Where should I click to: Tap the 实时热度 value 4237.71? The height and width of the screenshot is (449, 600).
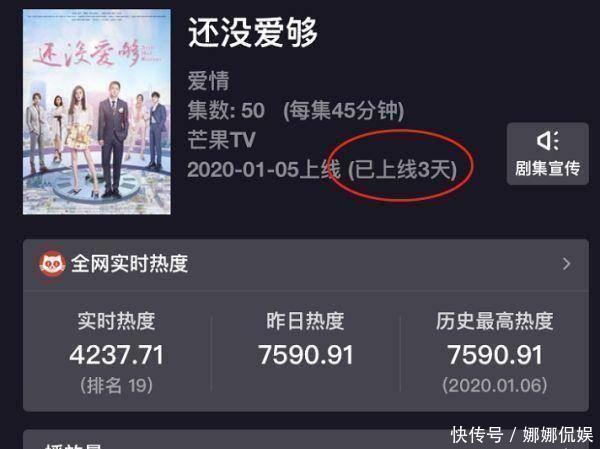pos(117,355)
